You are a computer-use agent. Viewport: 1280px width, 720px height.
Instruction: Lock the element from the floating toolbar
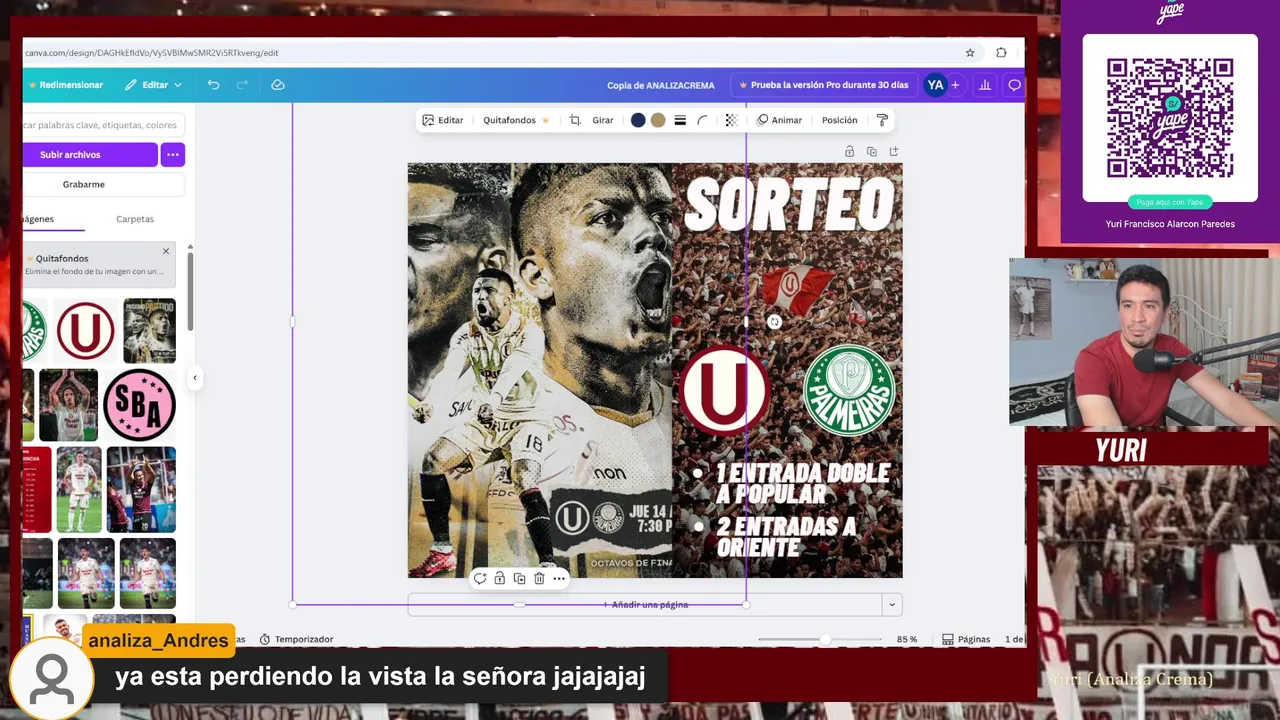click(x=500, y=578)
